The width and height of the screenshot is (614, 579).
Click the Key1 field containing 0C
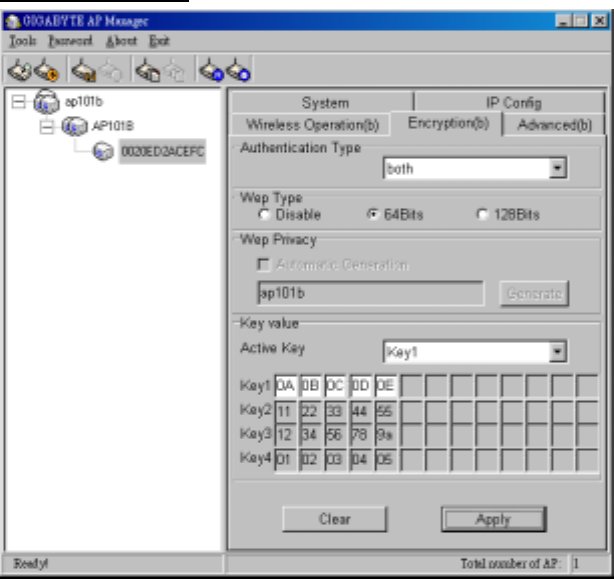(335, 386)
